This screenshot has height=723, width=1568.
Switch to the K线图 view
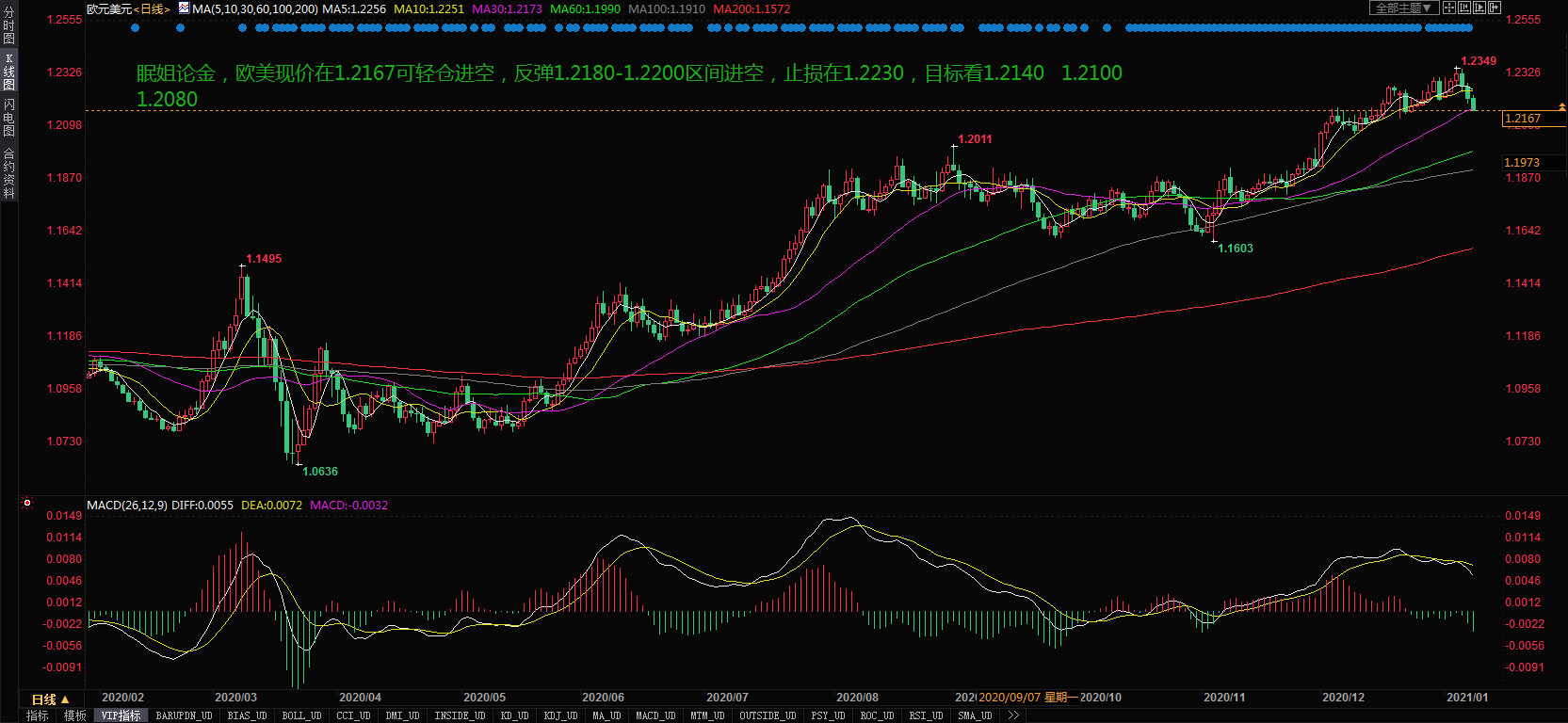click(8, 72)
